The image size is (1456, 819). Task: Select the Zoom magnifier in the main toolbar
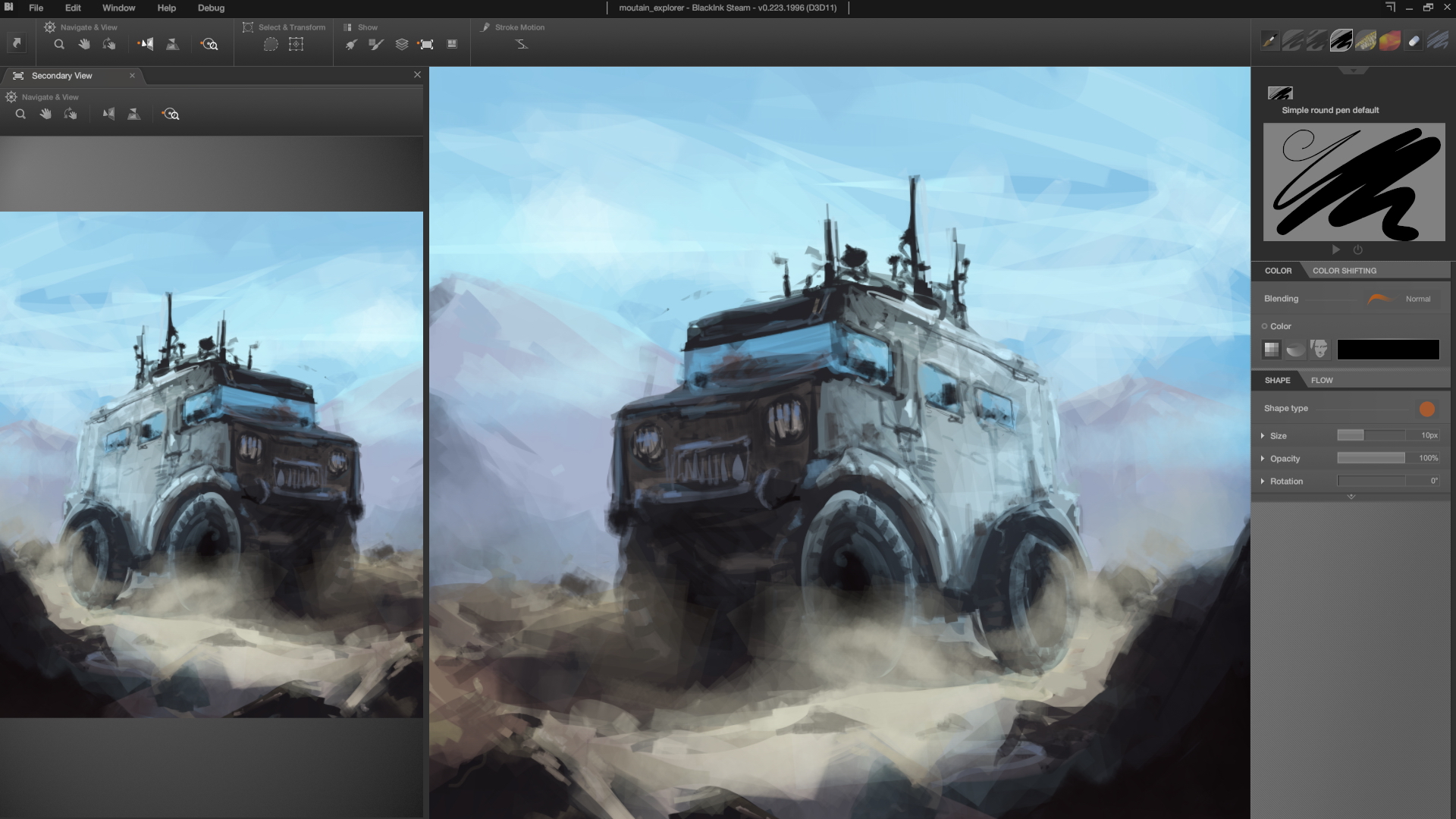59,45
